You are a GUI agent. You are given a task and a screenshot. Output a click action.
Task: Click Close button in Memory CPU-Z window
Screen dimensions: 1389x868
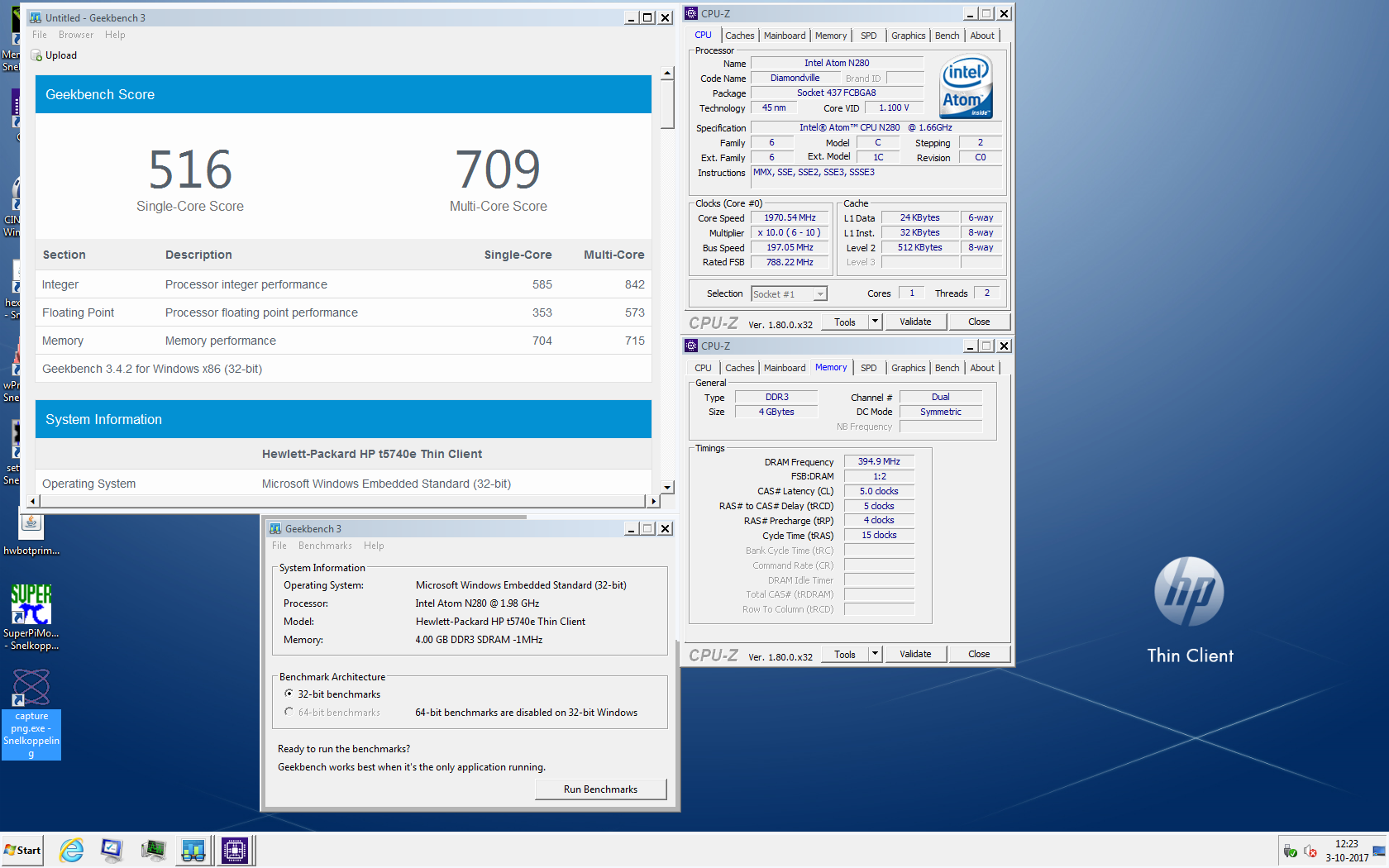[979, 654]
